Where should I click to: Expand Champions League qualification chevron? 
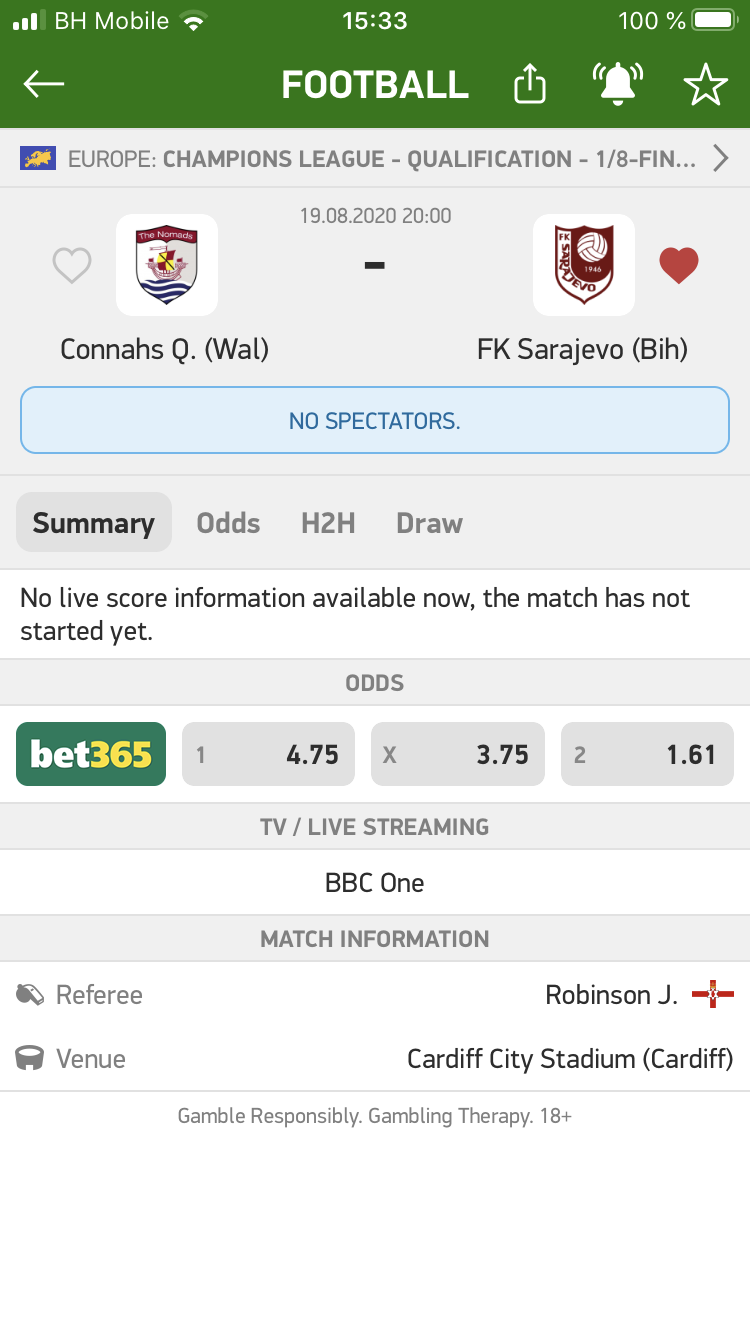pos(720,158)
